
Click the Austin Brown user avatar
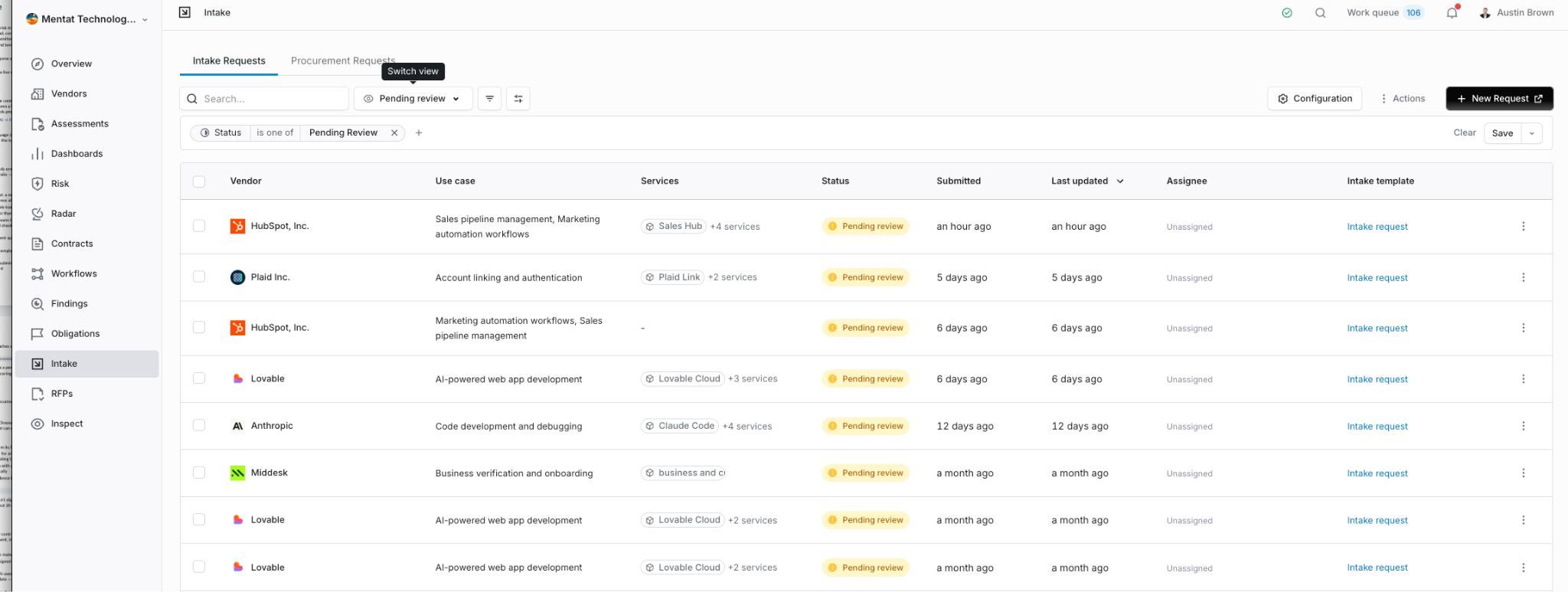point(1485,13)
